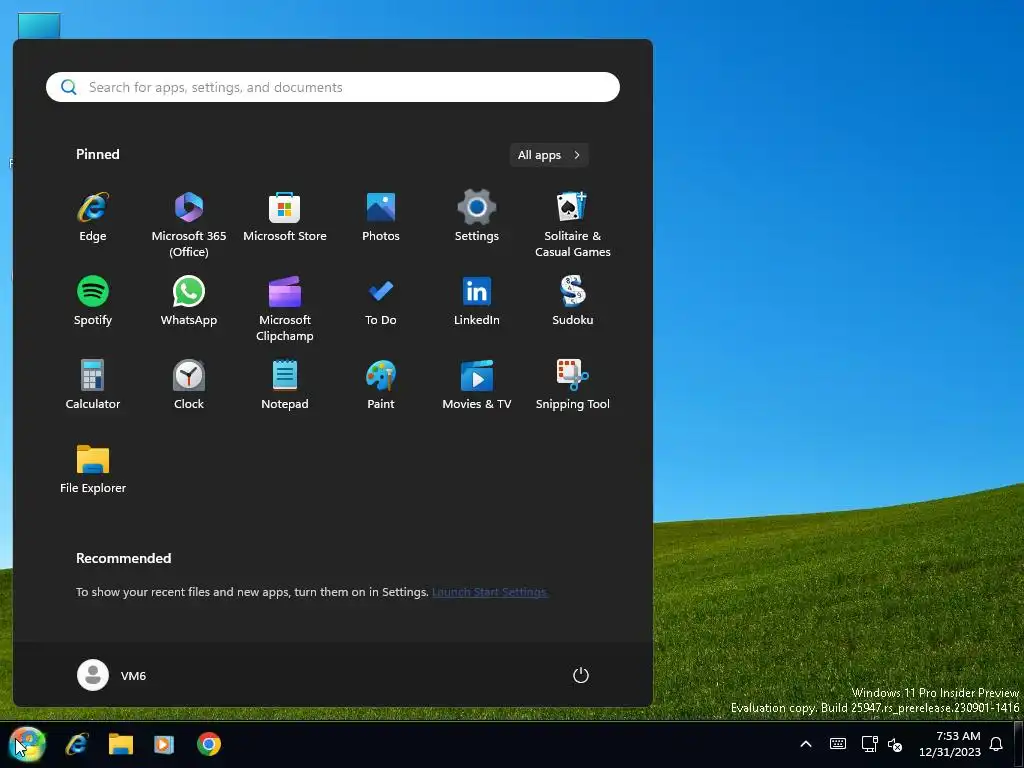Launch the Snipping Tool

pos(573,384)
